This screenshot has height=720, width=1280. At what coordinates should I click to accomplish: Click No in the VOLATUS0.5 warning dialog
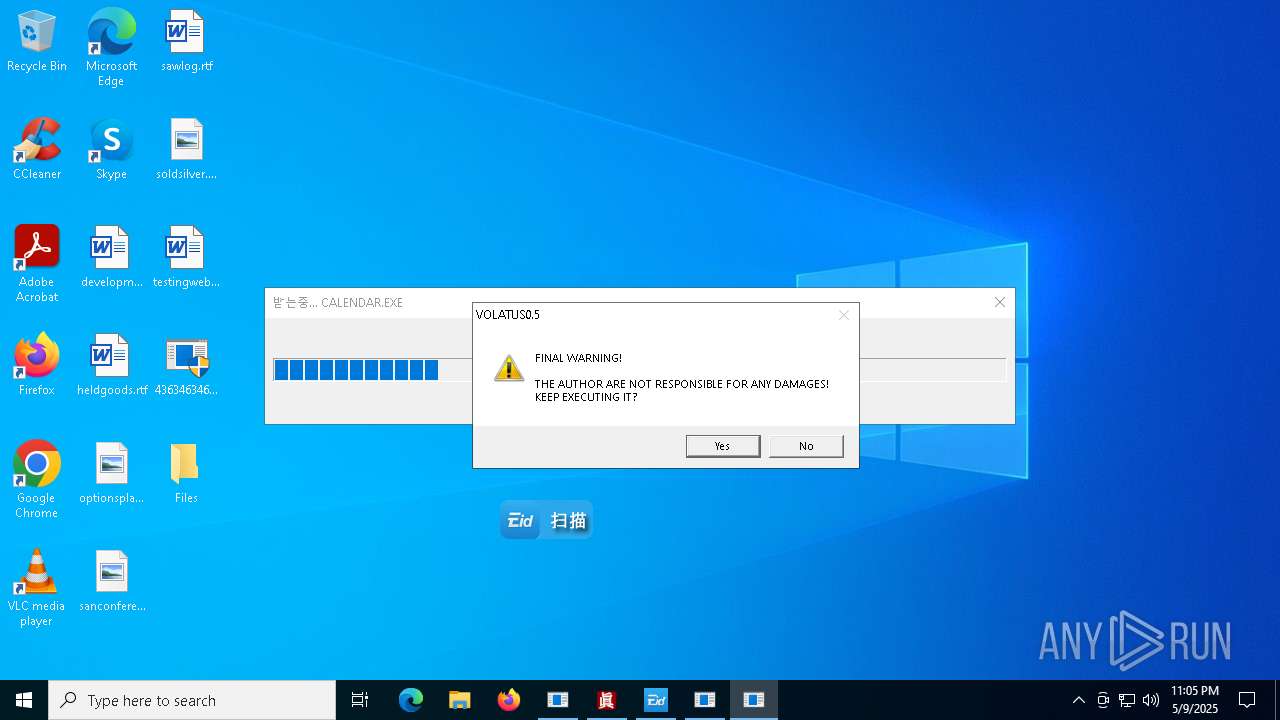(x=806, y=446)
